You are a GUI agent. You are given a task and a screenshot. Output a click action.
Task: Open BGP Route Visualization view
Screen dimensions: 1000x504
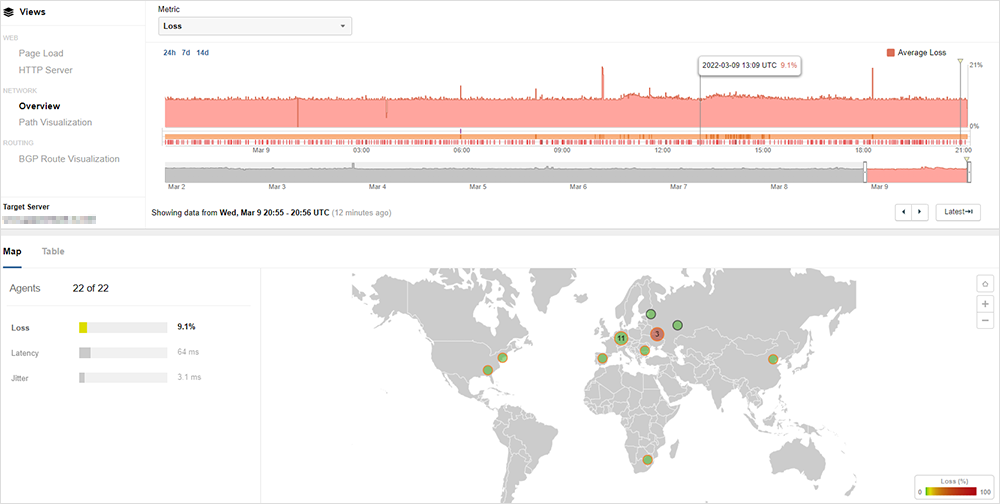pyautogui.click(x=69, y=159)
